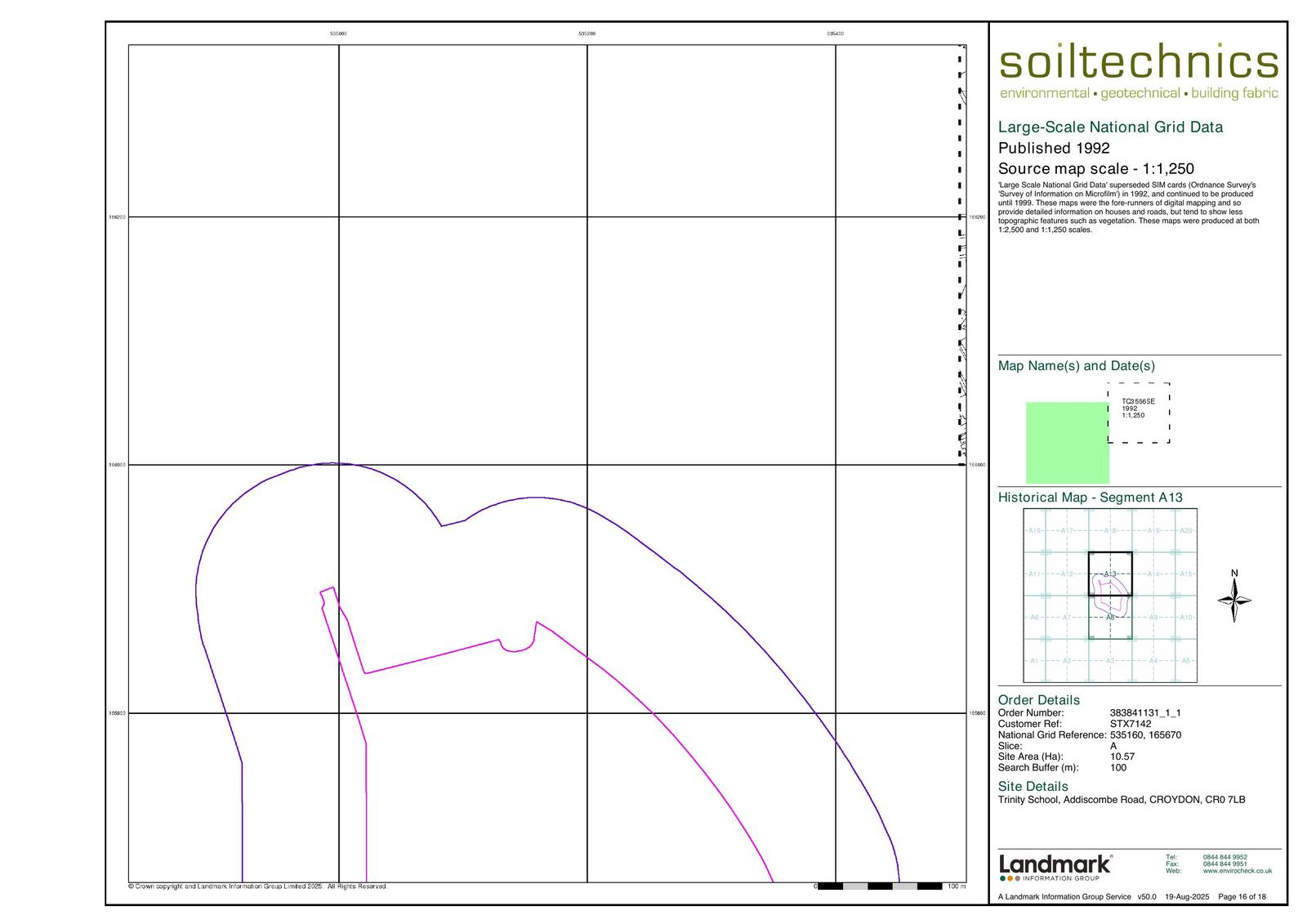Click the order number 383841131_1_1
Viewport: 1307px width, 924px height.
(1144, 712)
